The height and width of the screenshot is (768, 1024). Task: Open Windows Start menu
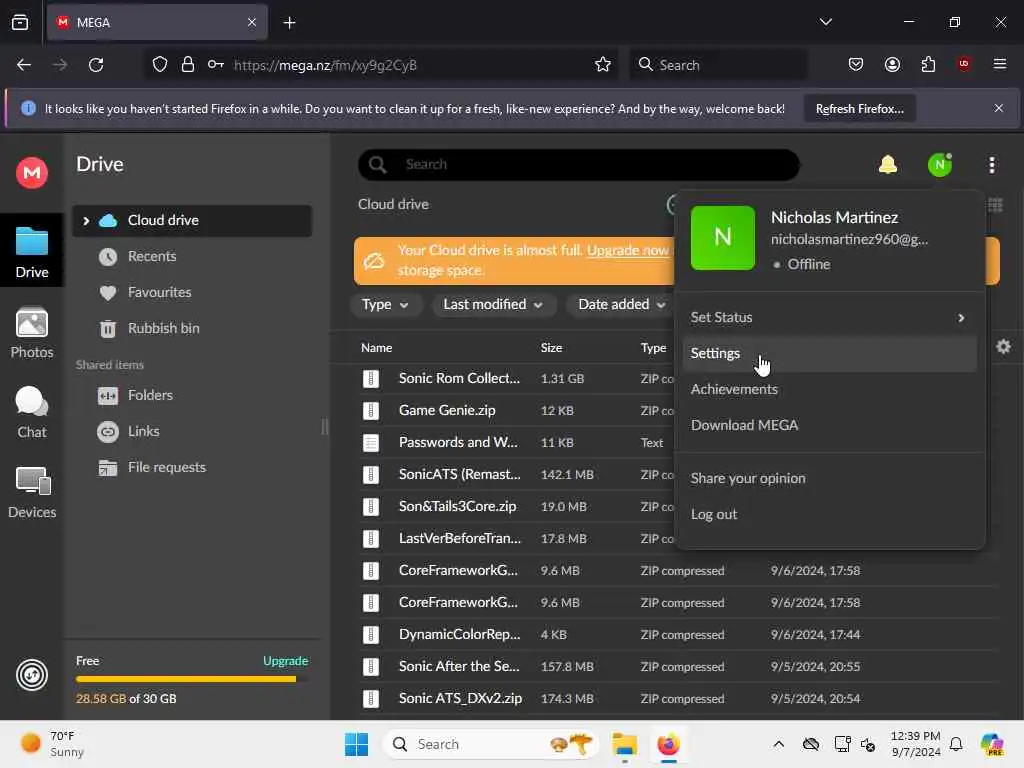point(357,744)
